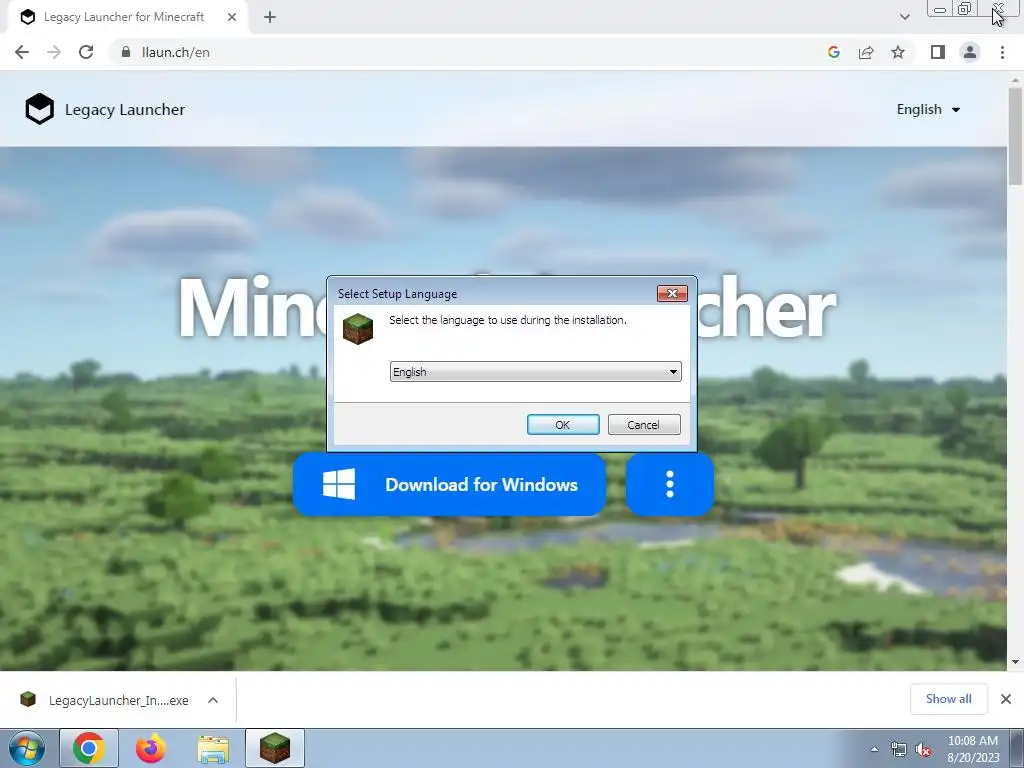Restore down the Chrome window
This screenshot has height=768, width=1024.
(x=965, y=9)
